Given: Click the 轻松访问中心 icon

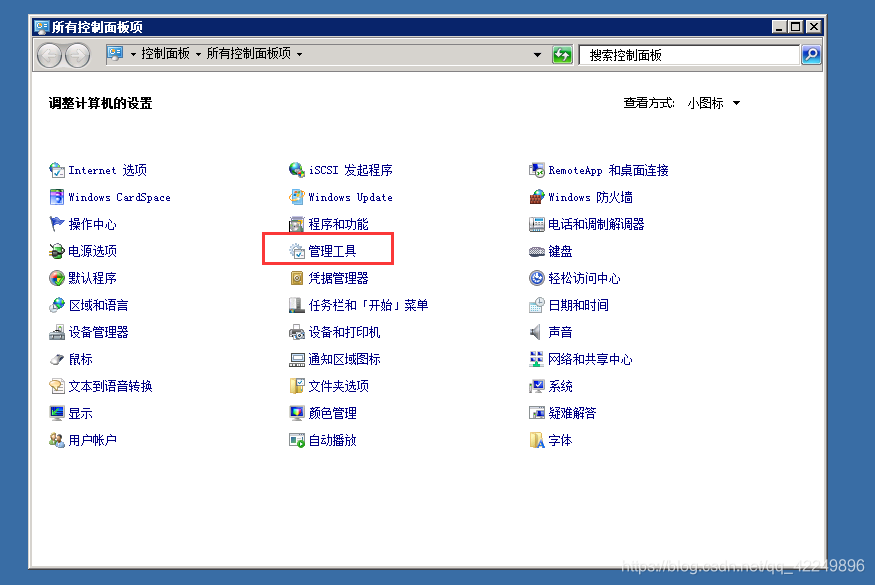Looking at the screenshot, I should pos(537,278).
